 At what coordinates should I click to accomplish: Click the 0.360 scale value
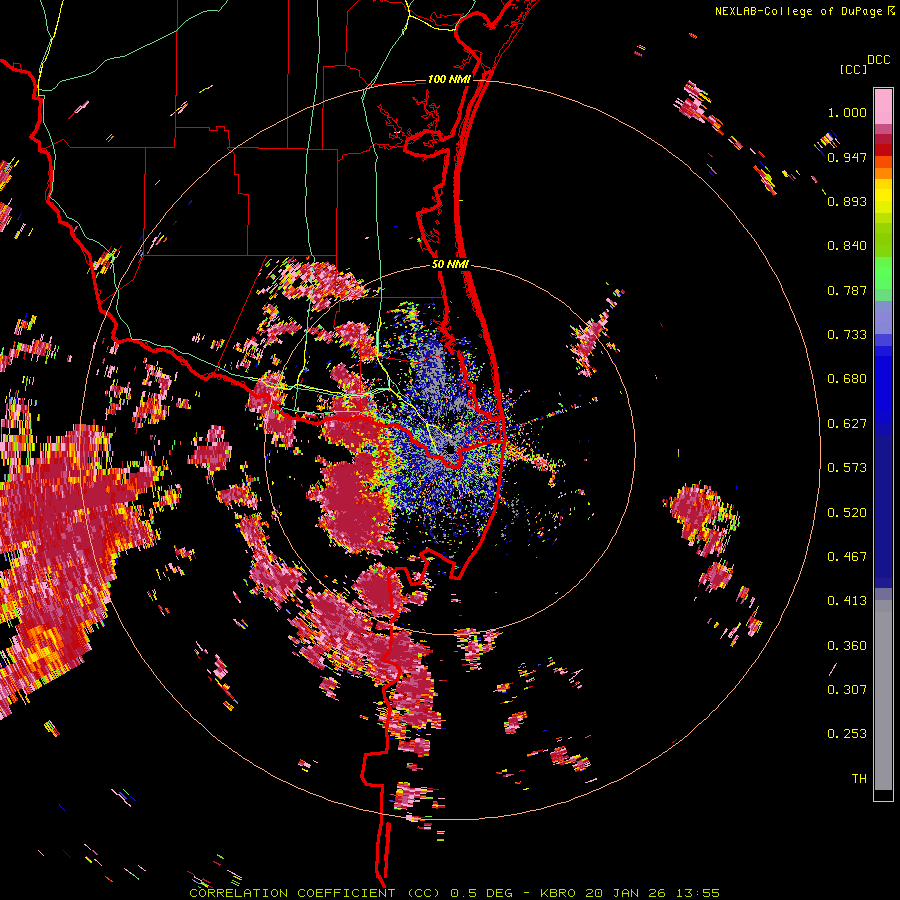click(x=847, y=646)
